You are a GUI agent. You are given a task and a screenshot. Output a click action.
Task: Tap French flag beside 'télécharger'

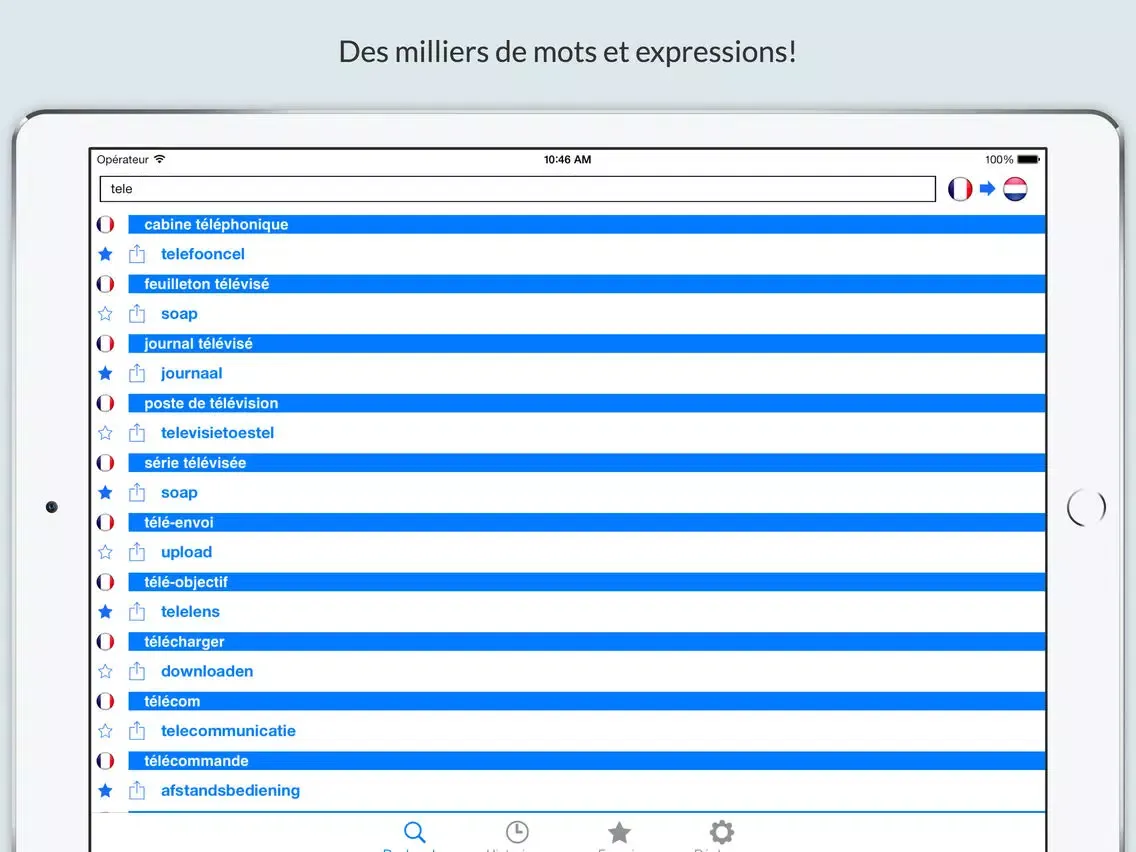pos(105,641)
